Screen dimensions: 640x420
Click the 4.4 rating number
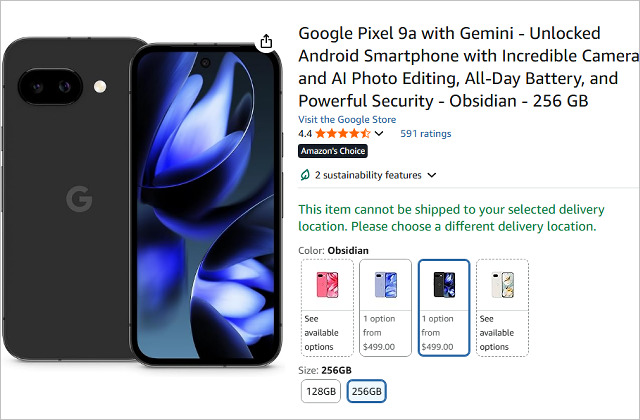coord(305,133)
